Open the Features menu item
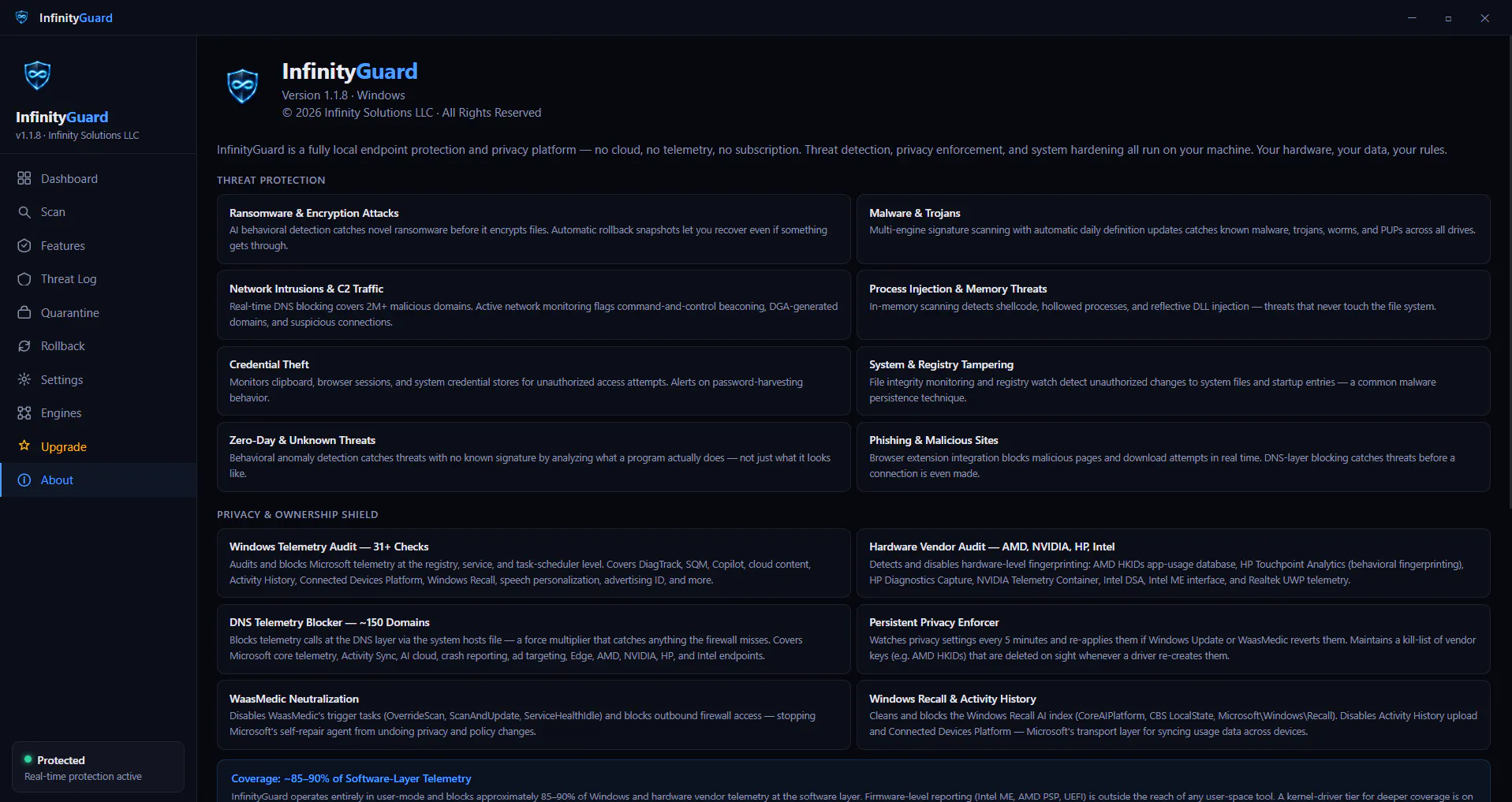This screenshot has width=1512, height=802. point(63,246)
